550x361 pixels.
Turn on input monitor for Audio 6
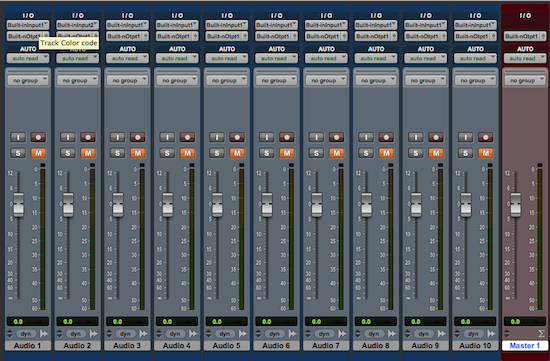coord(267,137)
